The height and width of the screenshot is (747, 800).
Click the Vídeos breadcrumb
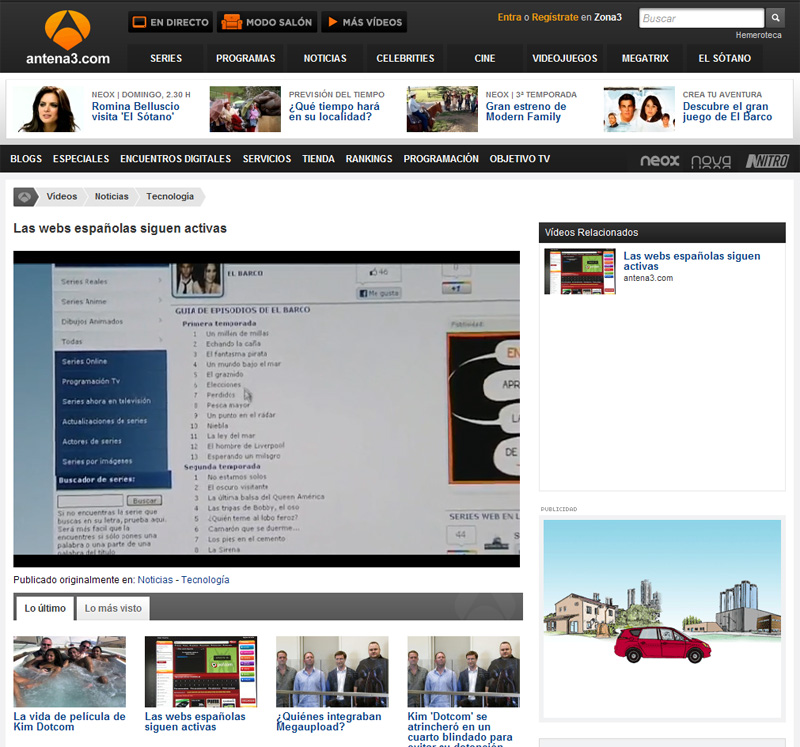coord(62,196)
